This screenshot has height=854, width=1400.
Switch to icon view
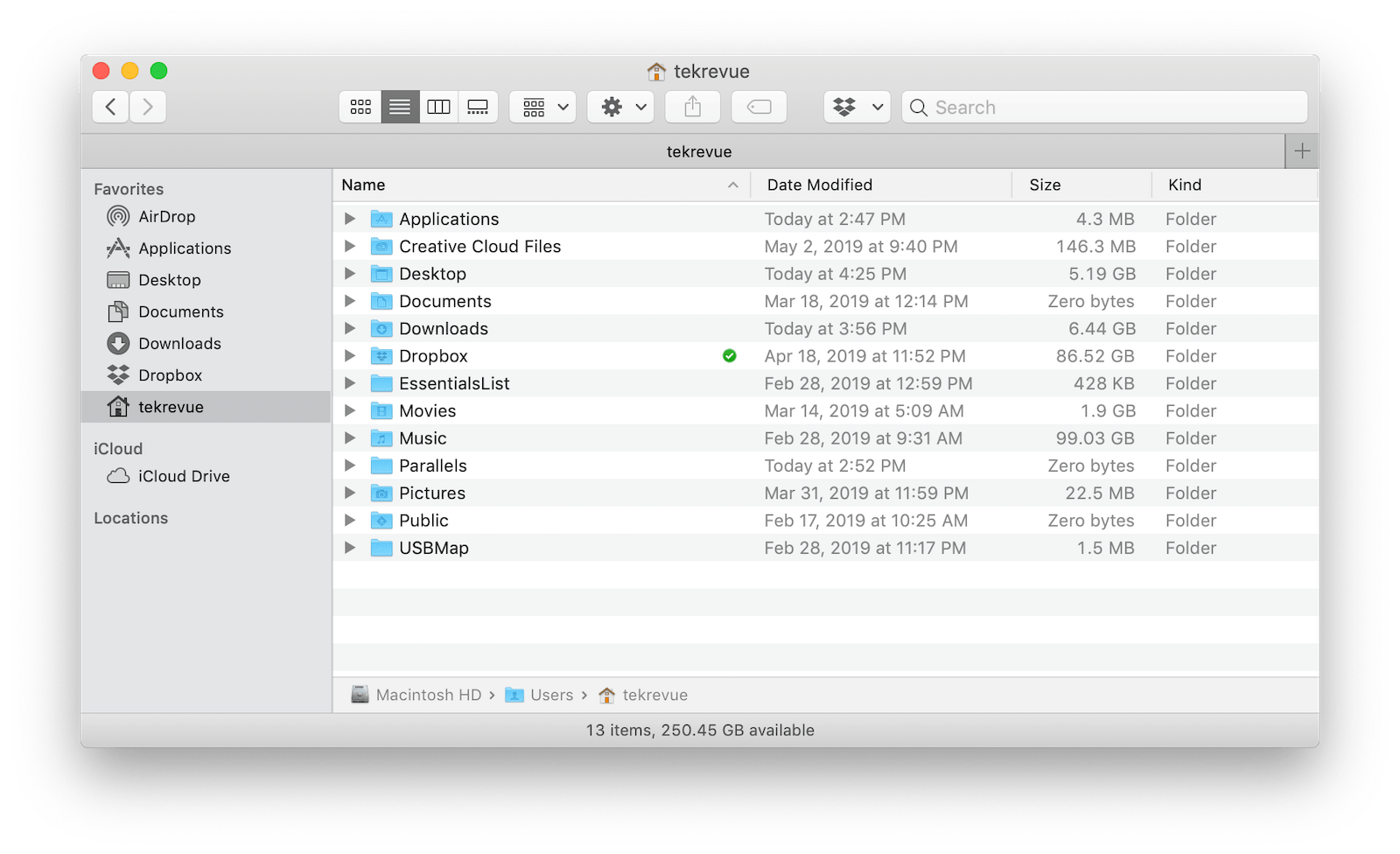360,107
